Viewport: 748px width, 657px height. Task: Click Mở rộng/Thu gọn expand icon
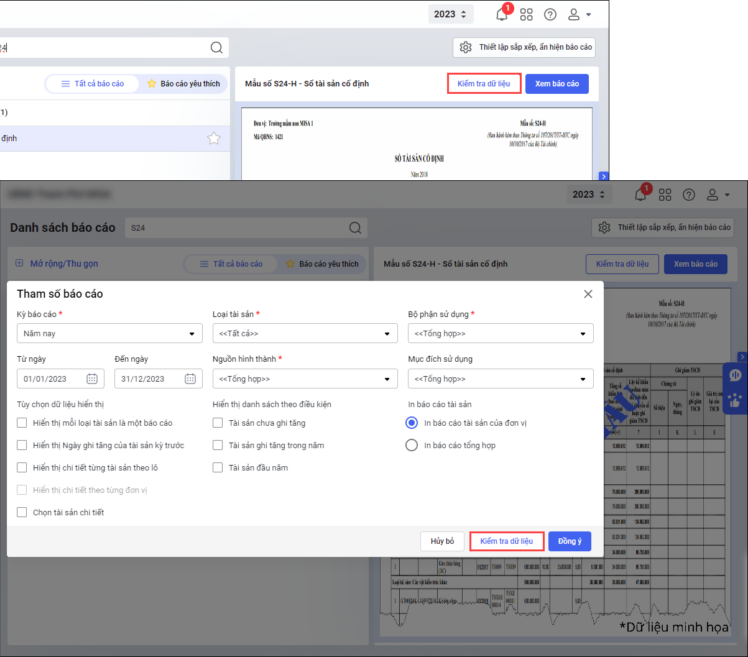pyautogui.click(x=19, y=263)
